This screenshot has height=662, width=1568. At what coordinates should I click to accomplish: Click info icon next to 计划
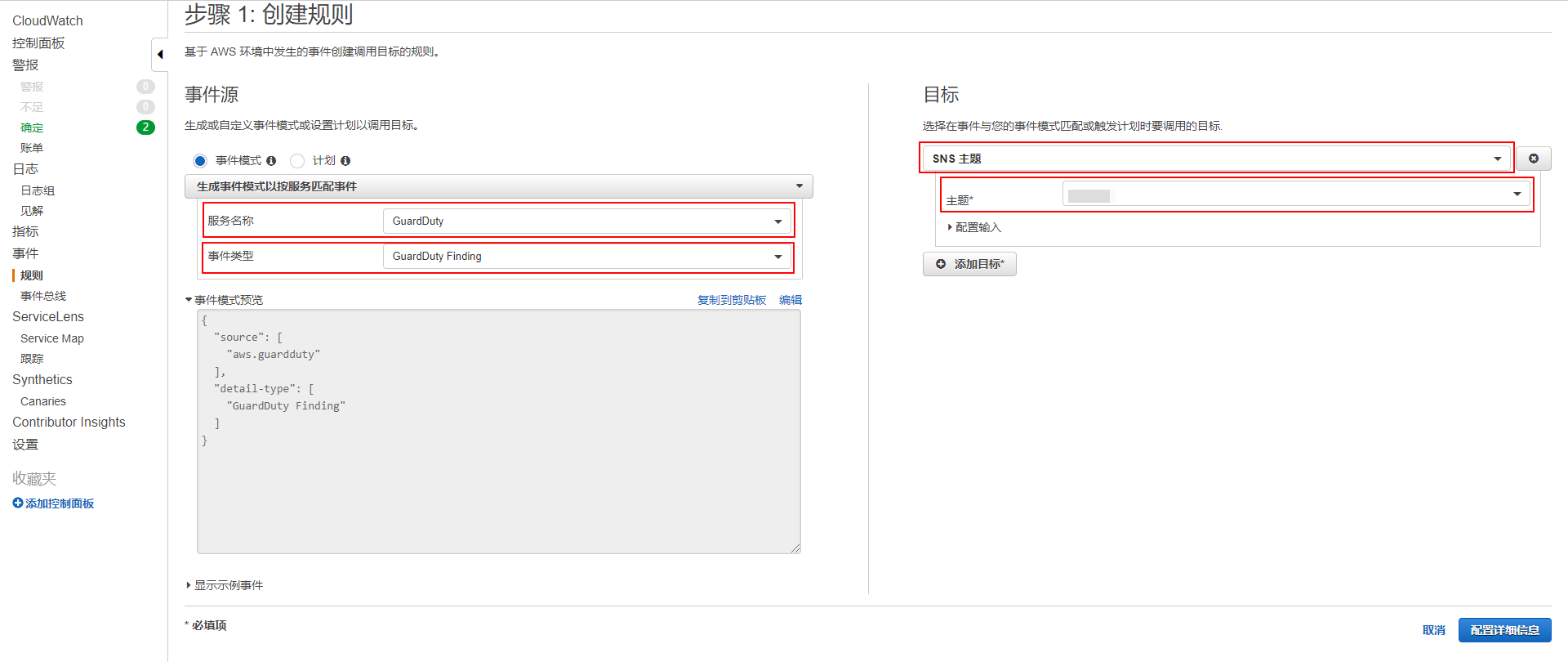[345, 161]
